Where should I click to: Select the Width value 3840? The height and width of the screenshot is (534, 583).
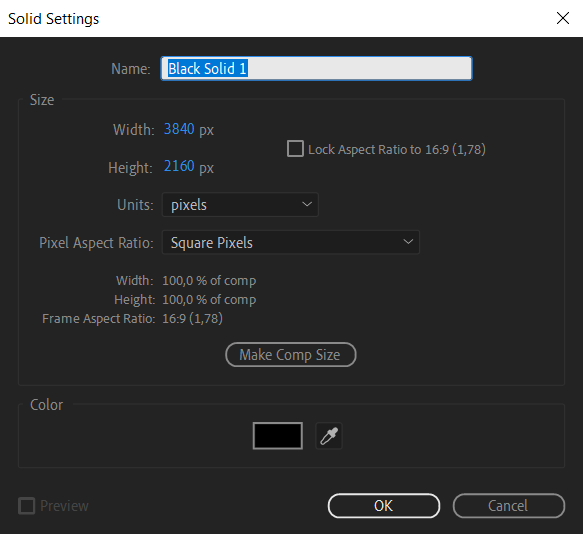click(x=179, y=129)
